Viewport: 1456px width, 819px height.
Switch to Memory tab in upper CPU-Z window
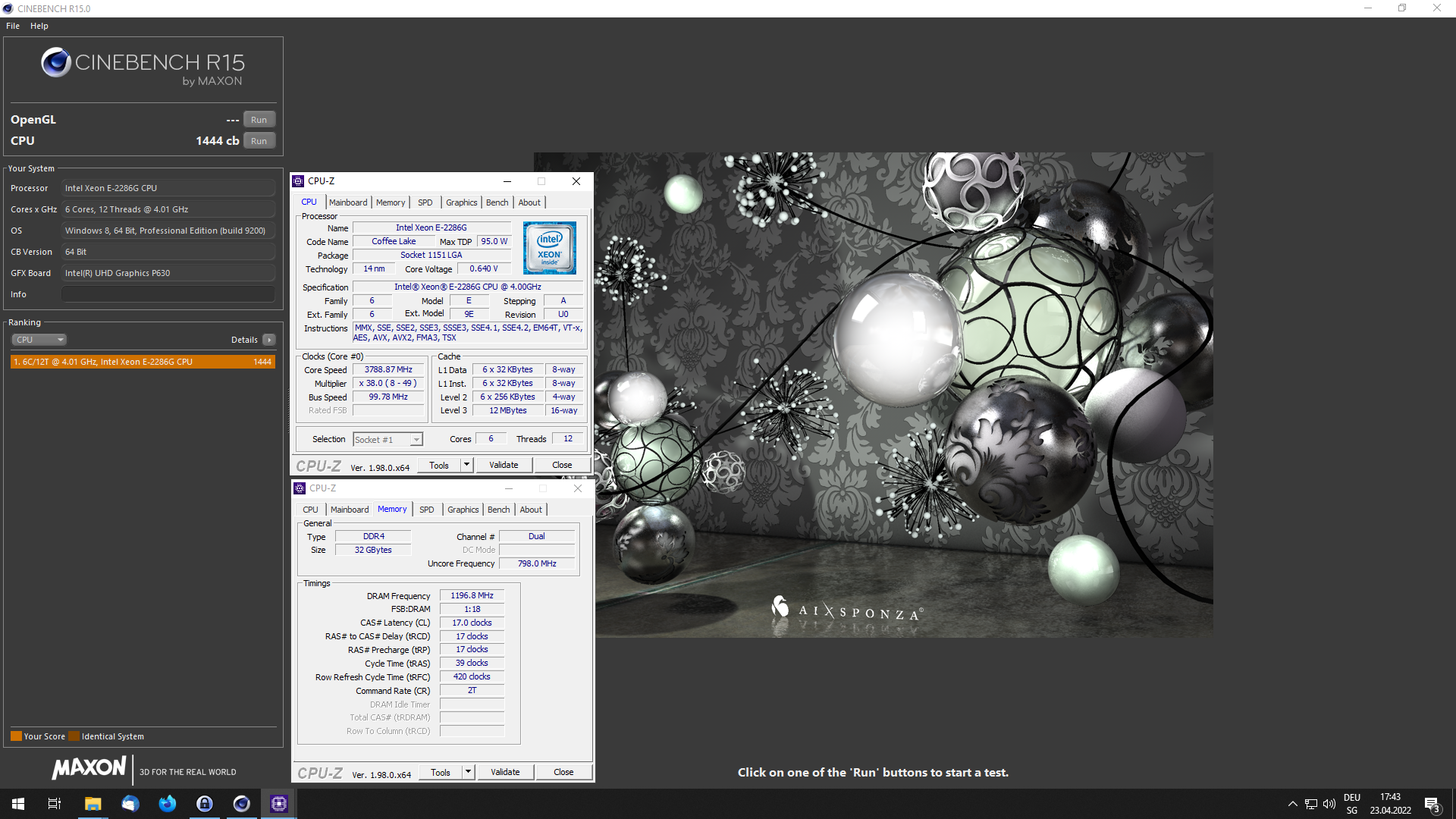coord(391,202)
